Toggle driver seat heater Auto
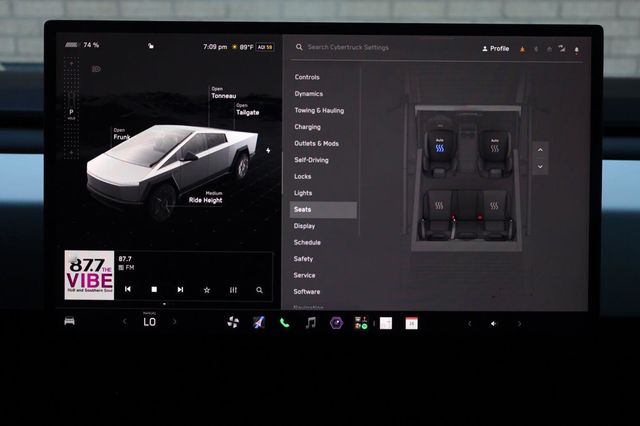640x426 pixels. click(440, 146)
